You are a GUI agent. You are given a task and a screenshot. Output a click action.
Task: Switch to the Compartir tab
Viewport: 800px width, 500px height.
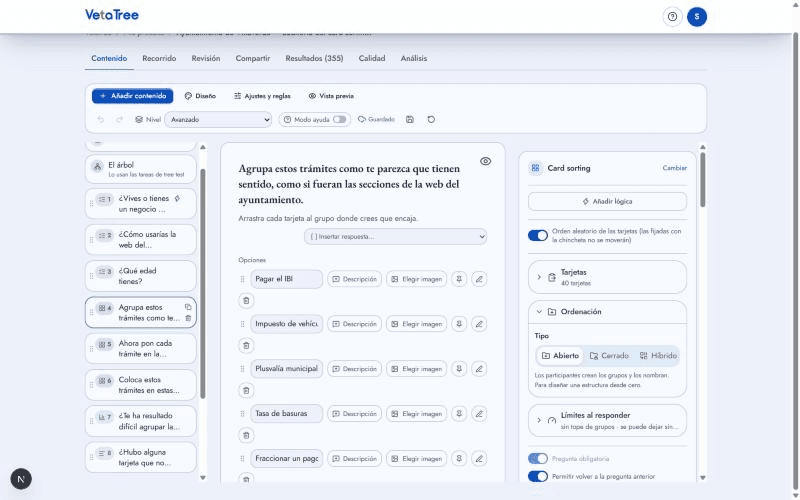pos(253,58)
